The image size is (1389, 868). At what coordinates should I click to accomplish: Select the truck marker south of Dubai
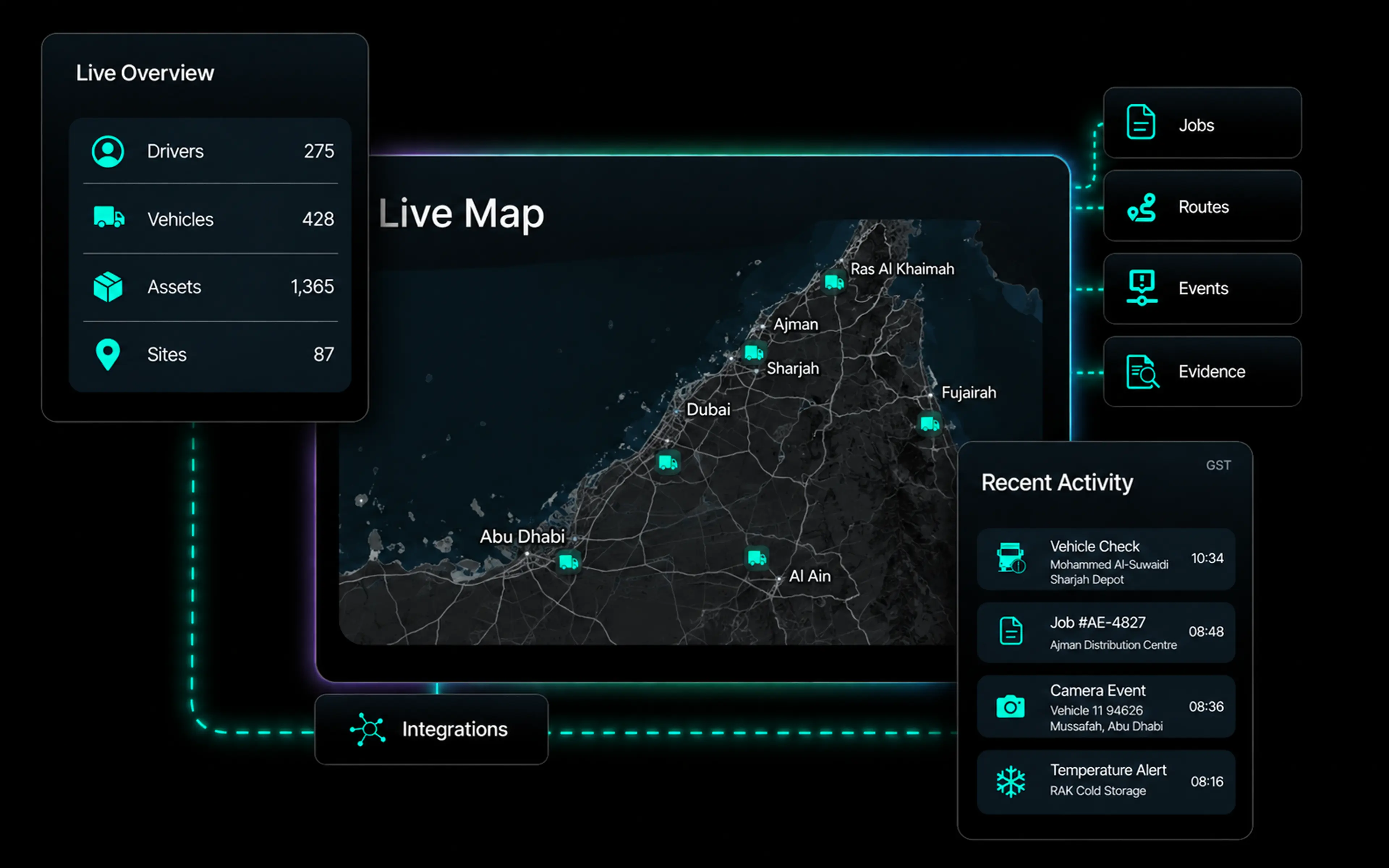click(x=667, y=462)
